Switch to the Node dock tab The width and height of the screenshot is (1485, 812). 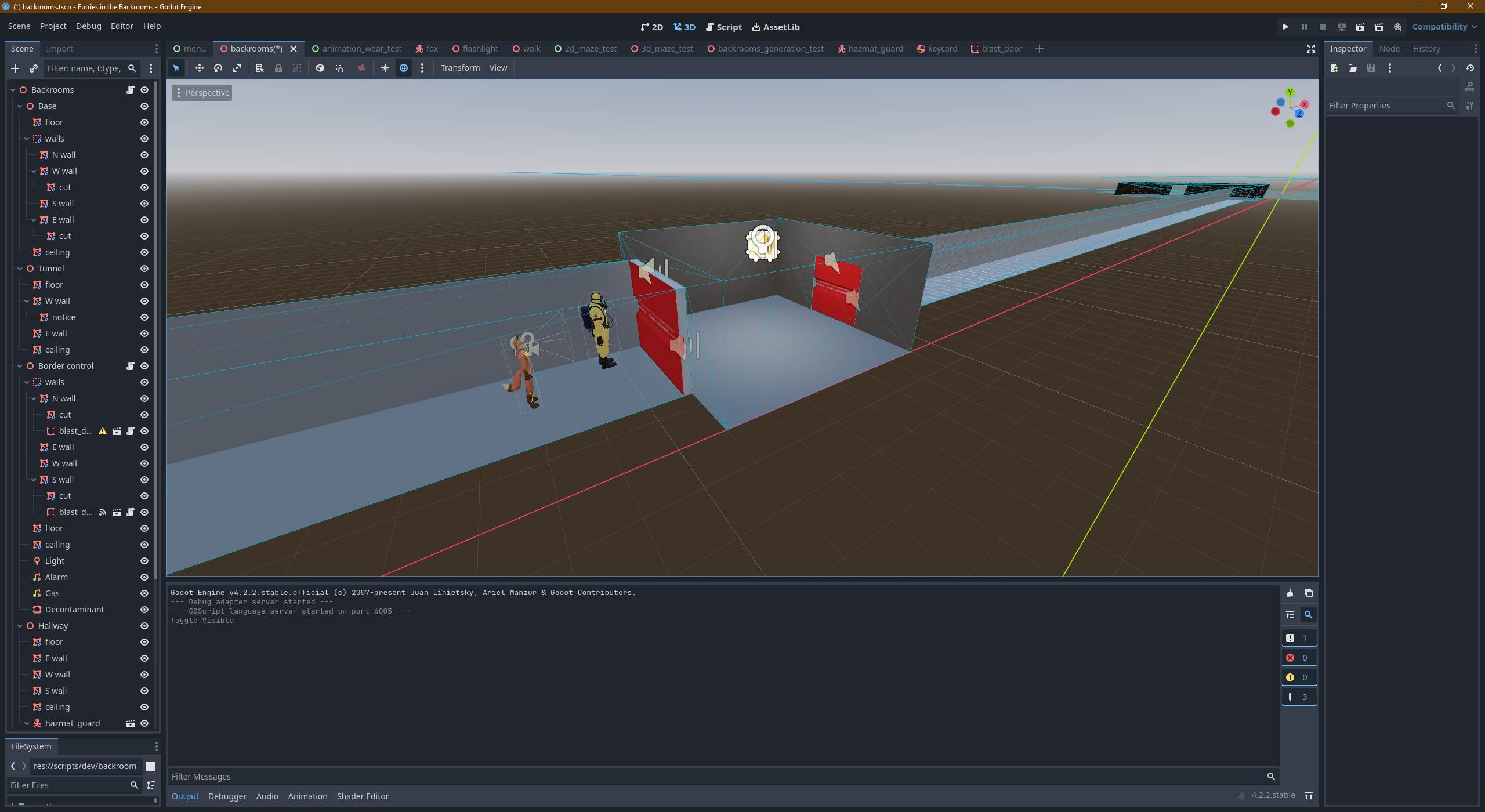[1389, 49]
